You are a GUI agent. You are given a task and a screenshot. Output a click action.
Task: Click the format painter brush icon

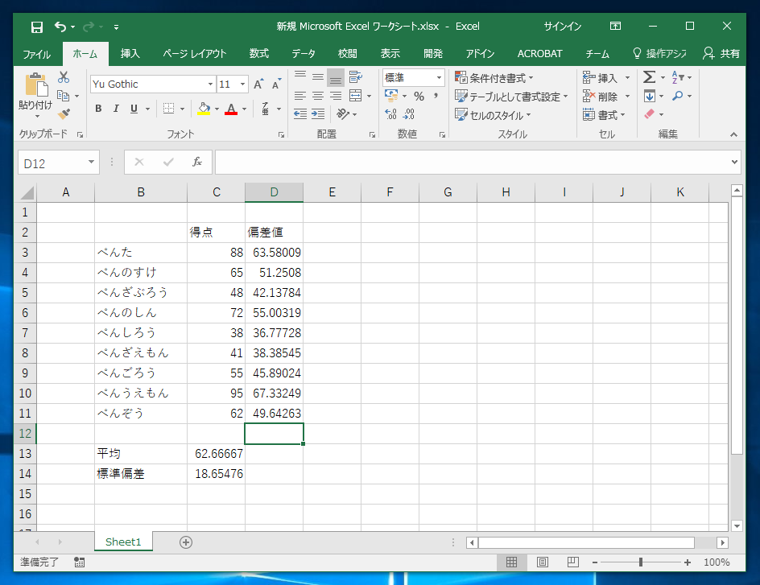64,114
